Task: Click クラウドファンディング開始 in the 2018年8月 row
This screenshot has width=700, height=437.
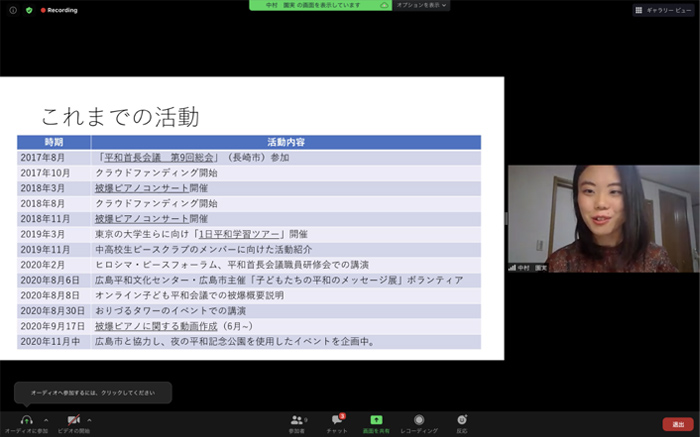Action: coord(156,204)
